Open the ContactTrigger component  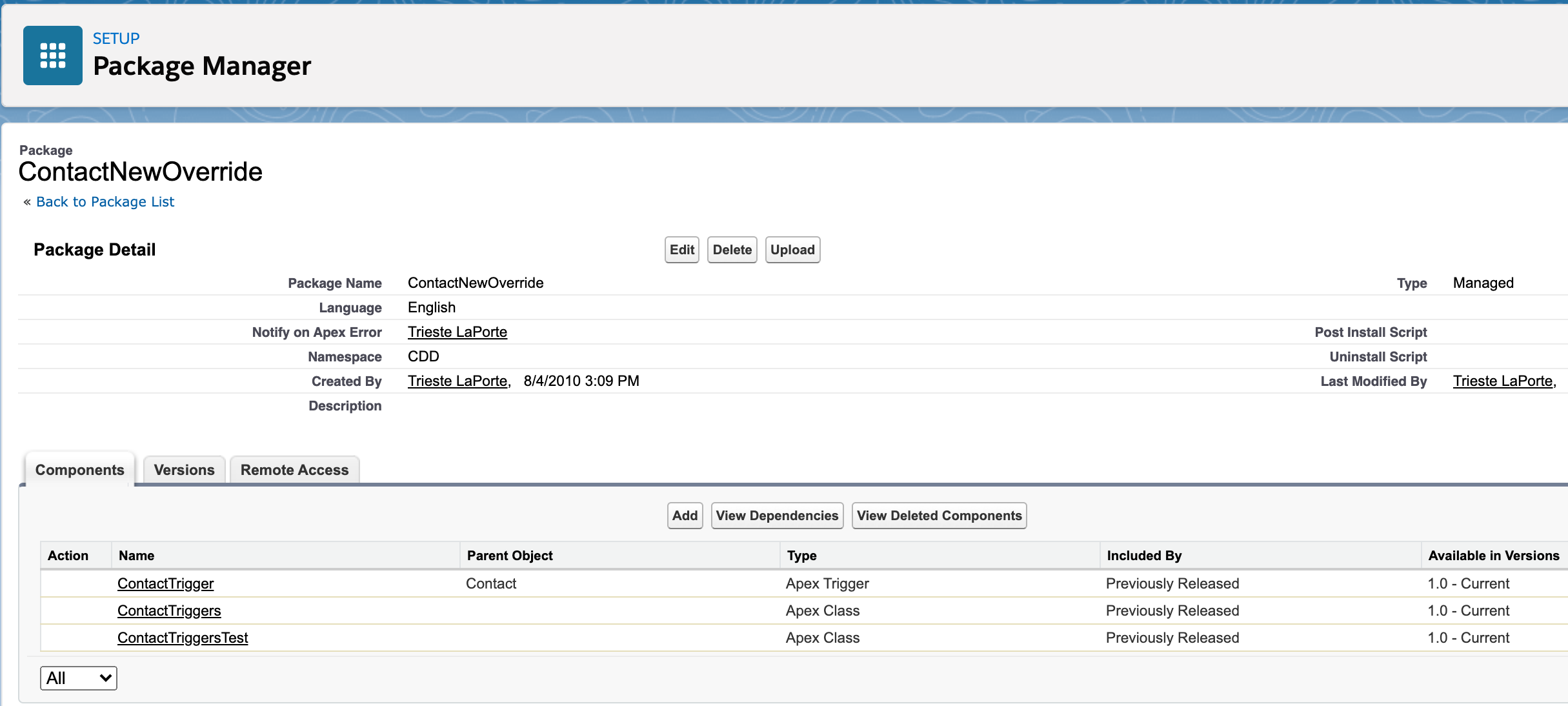pyautogui.click(x=166, y=583)
